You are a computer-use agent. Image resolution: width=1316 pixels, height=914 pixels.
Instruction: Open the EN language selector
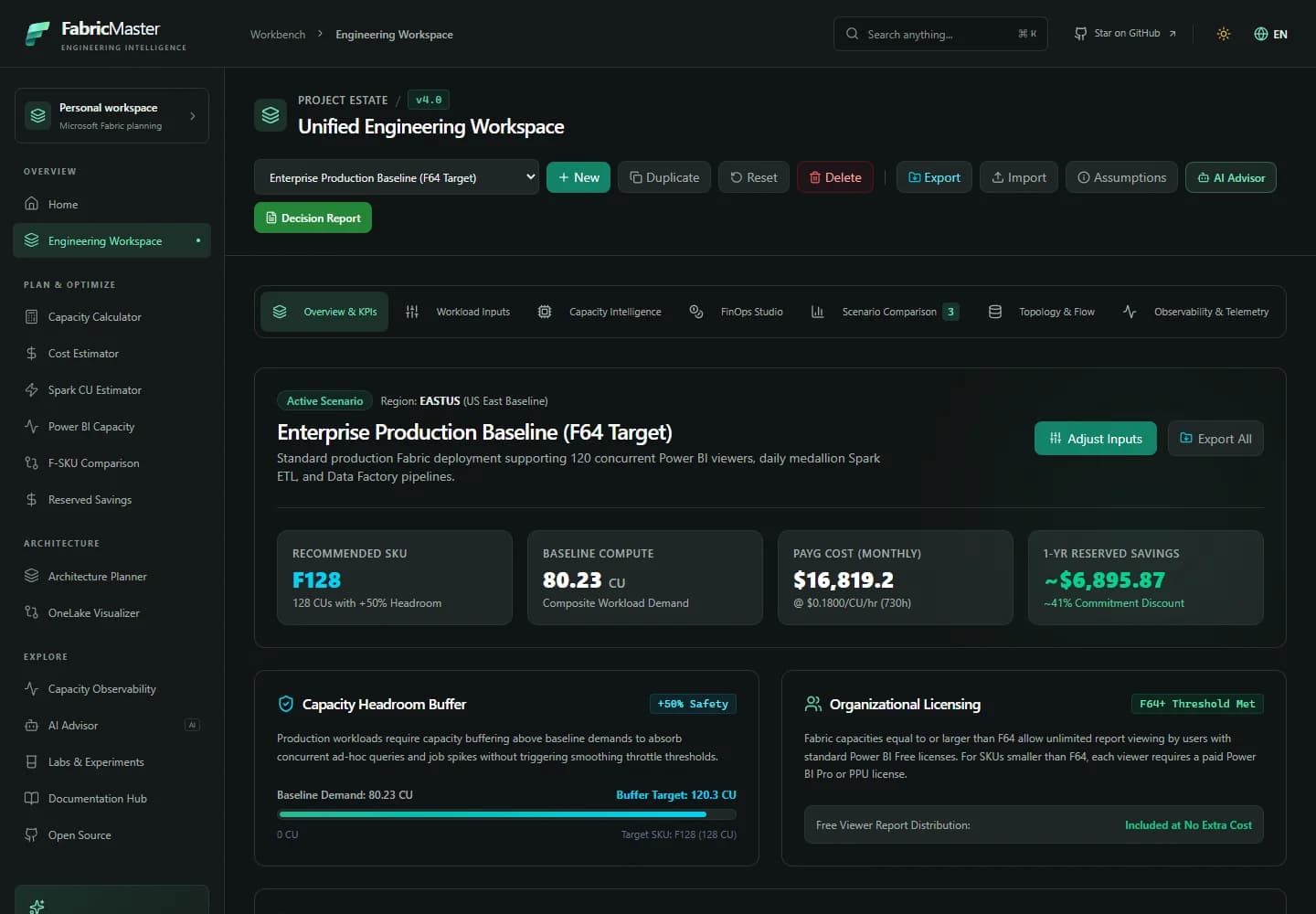(1270, 34)
